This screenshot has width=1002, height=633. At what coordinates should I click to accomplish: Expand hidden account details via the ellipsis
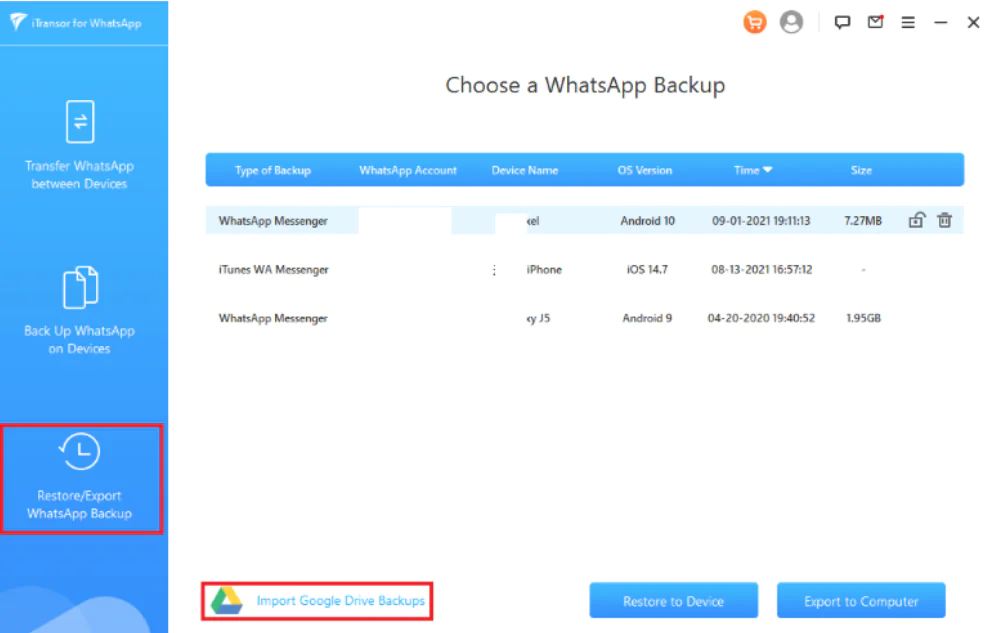click(493, 269)
